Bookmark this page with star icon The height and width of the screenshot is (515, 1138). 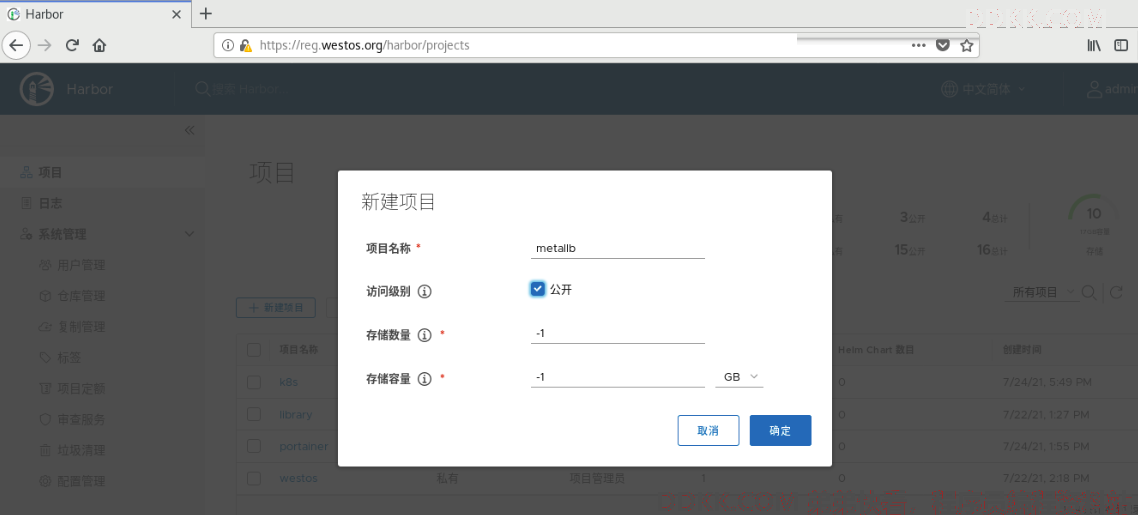point(966,45)
